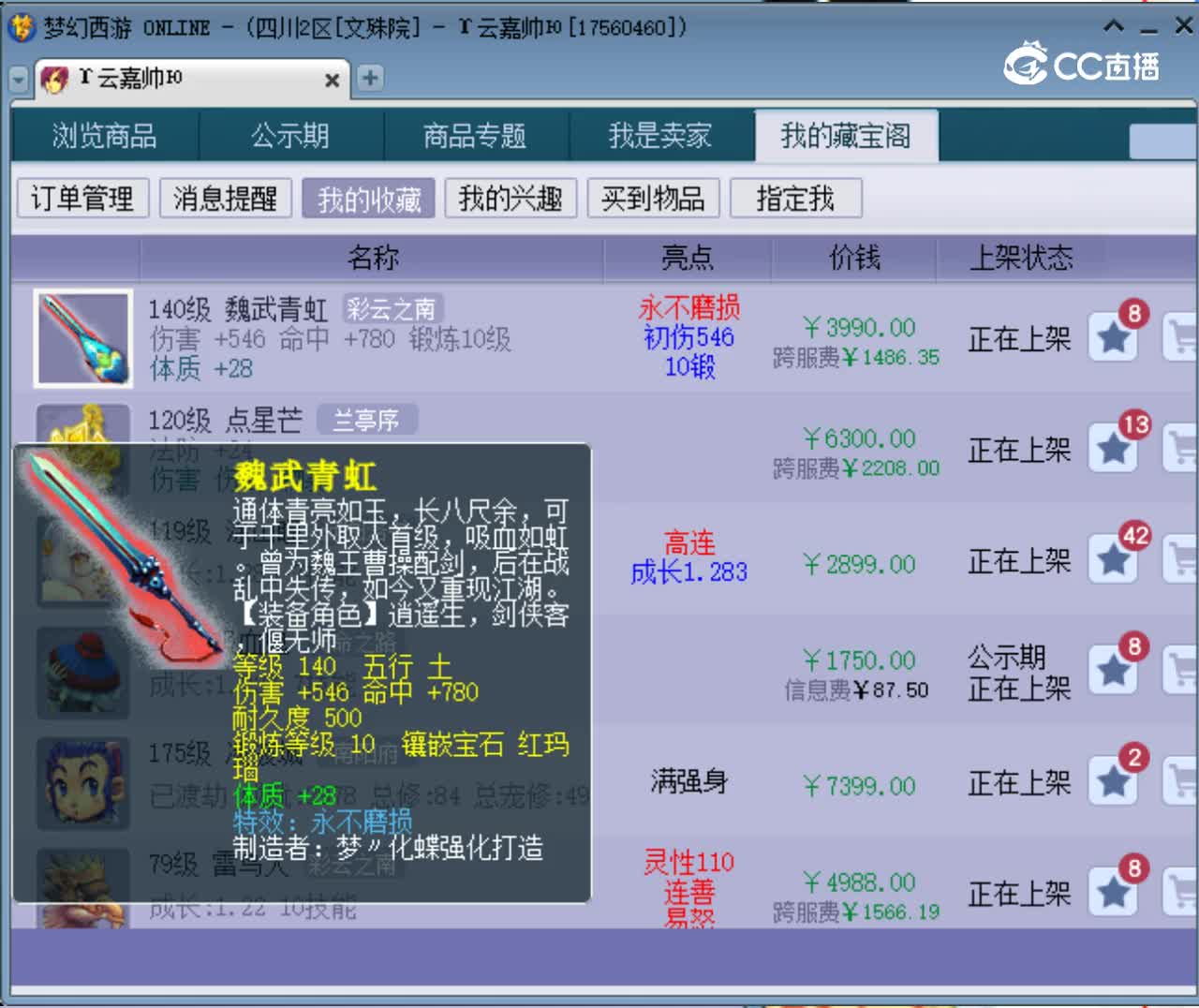
Task: Switch to 商品专题 tab
Action: (x=475, y=136)
